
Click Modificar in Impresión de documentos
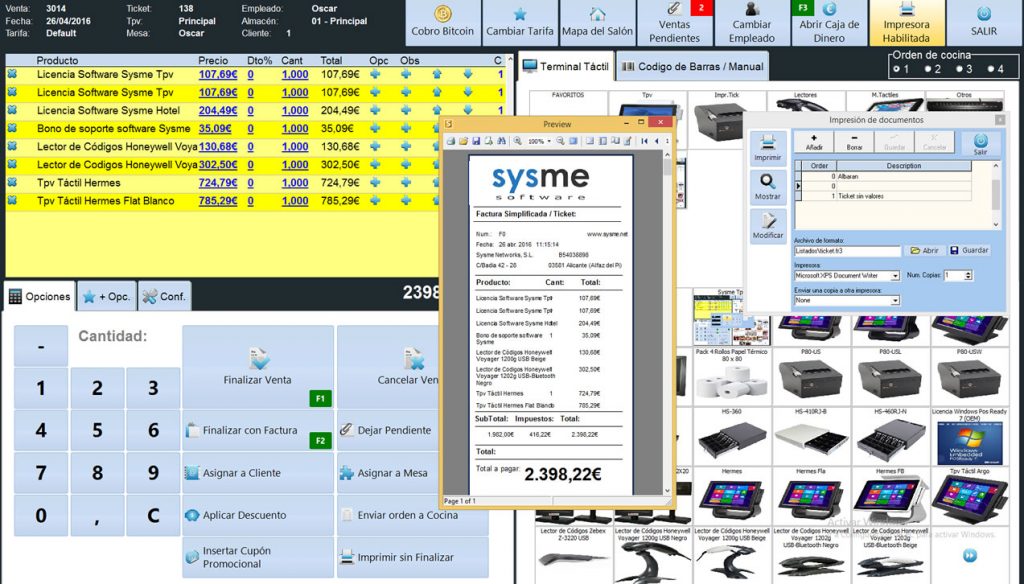coord(767,226)
